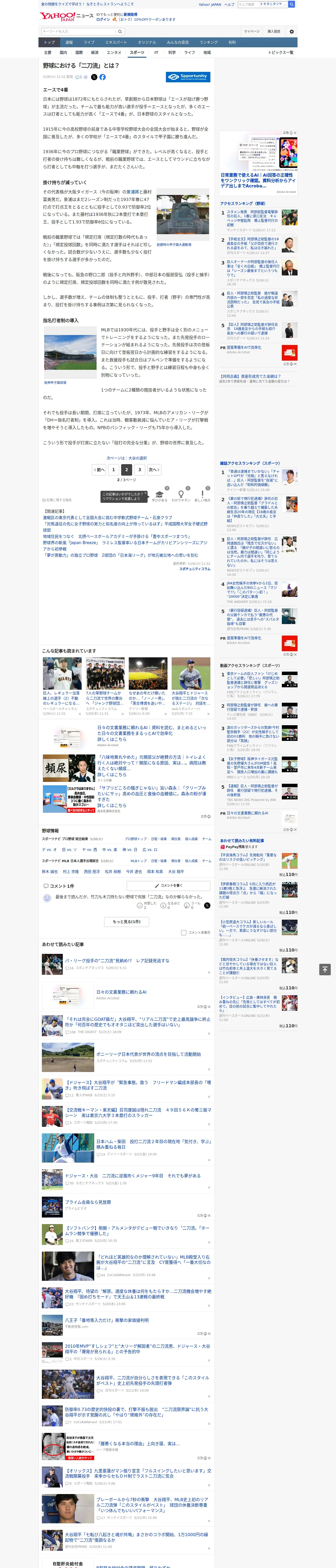Go to previous page 前へ
Screen dimensions: 336x1568
(x=99, y=469)
